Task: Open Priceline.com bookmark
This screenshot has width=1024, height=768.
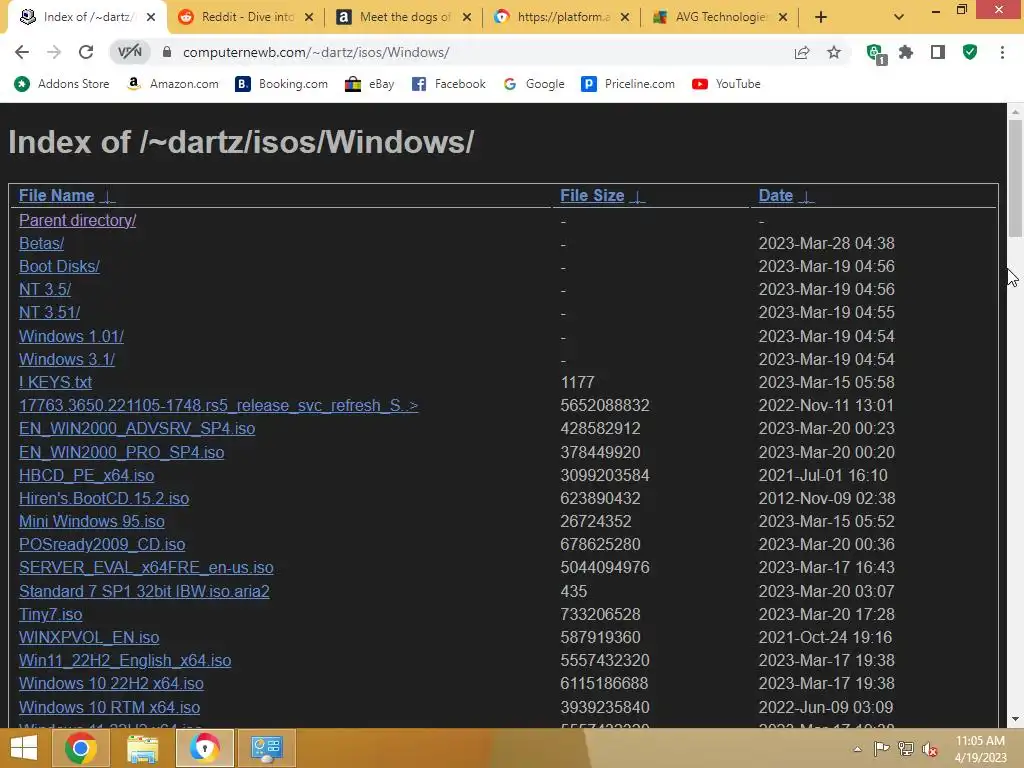Action: point(628,84)
